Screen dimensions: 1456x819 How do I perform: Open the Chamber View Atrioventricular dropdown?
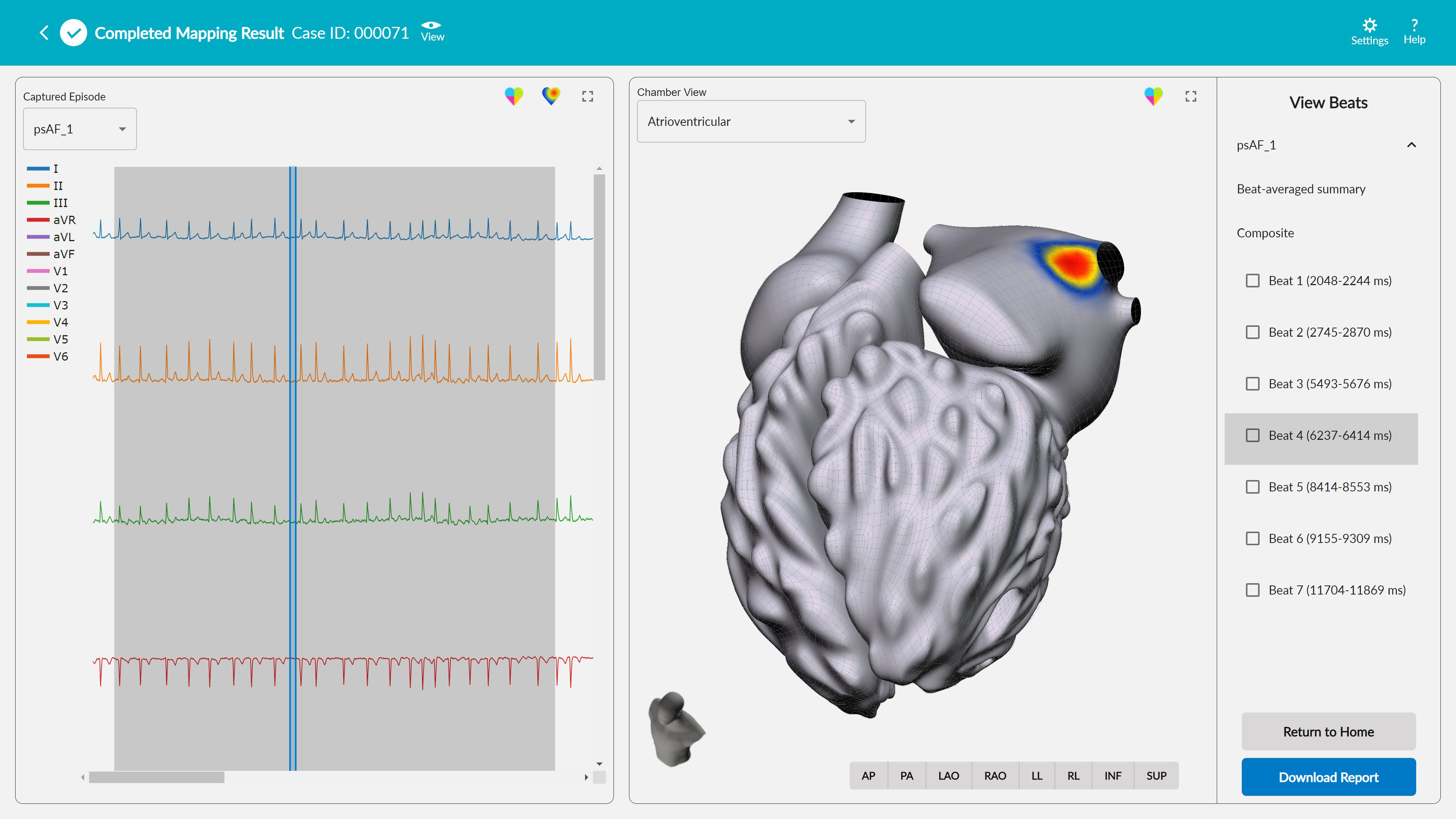tap(751, 121)
